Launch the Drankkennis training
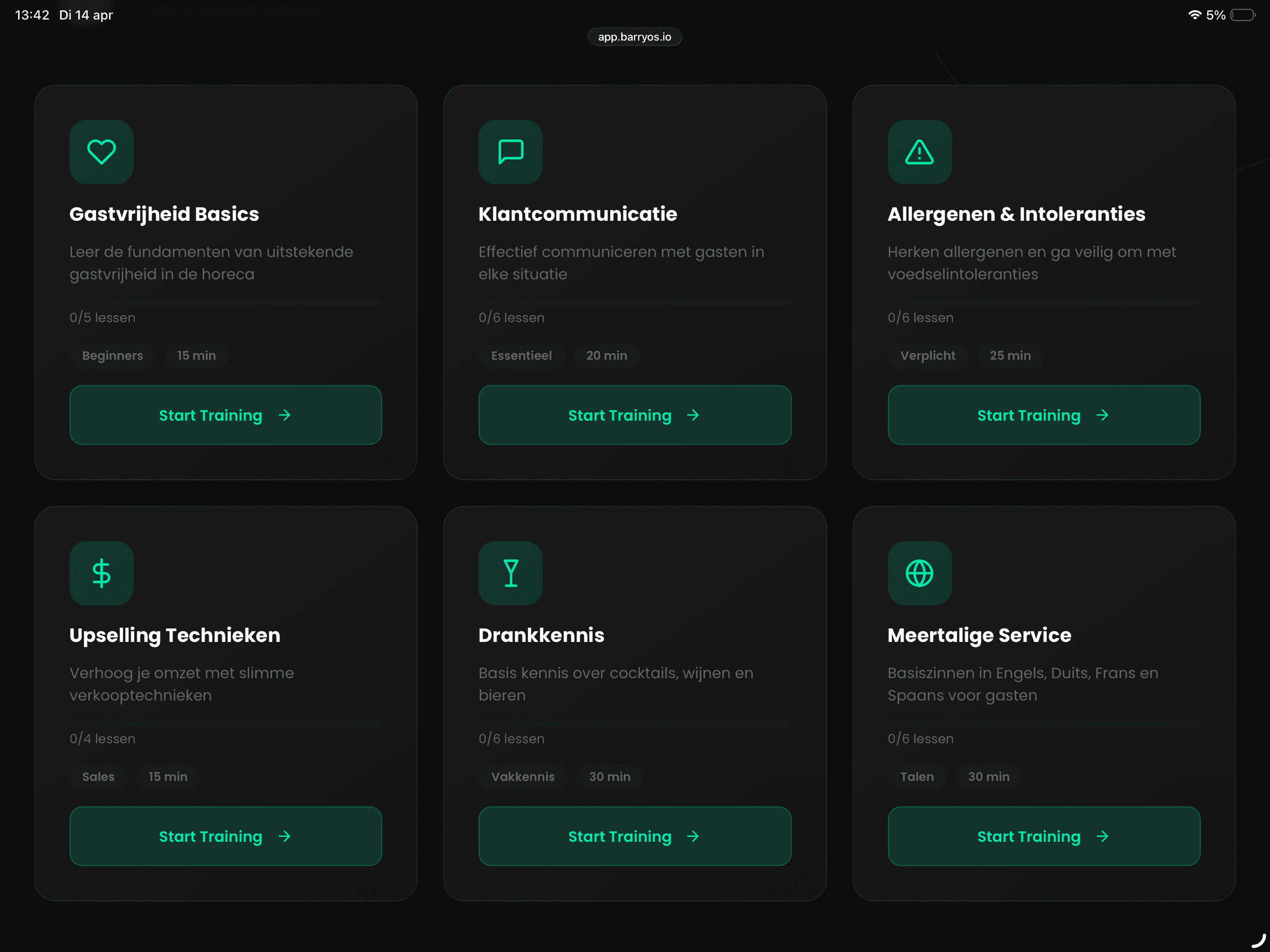1270x952 pixels. (x=635, y=836)
